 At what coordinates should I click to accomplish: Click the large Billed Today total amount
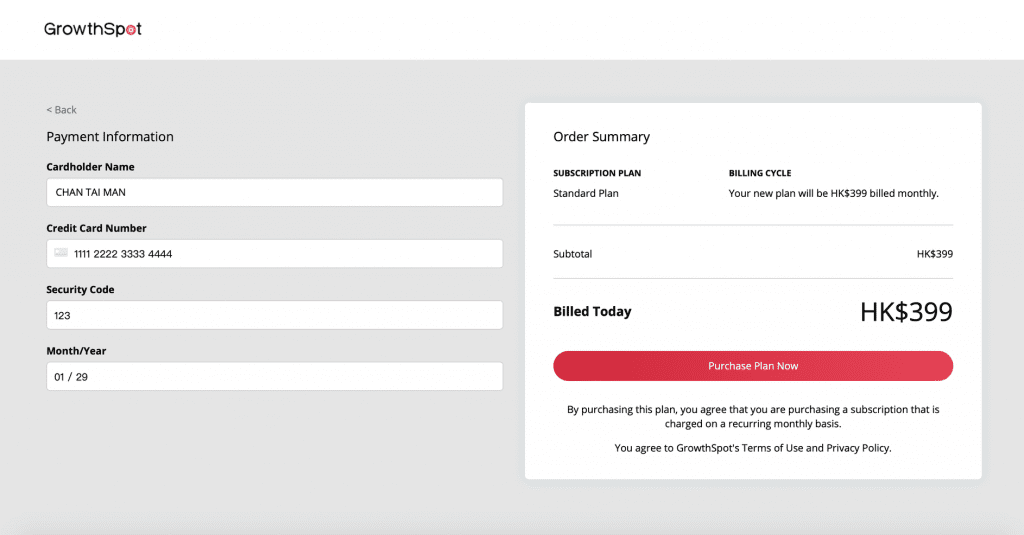906,312
